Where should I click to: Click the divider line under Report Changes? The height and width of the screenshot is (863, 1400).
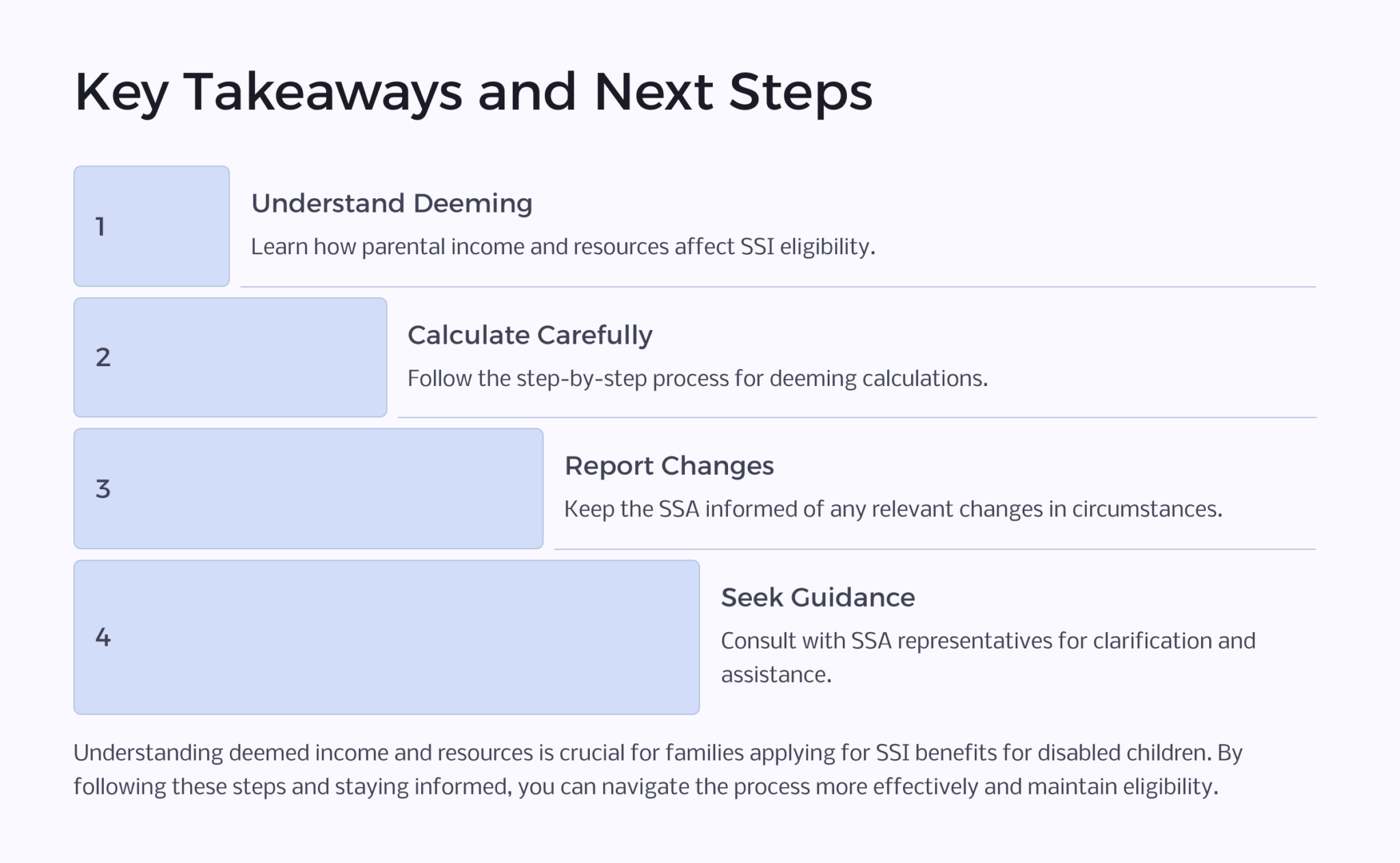point(934,549)
